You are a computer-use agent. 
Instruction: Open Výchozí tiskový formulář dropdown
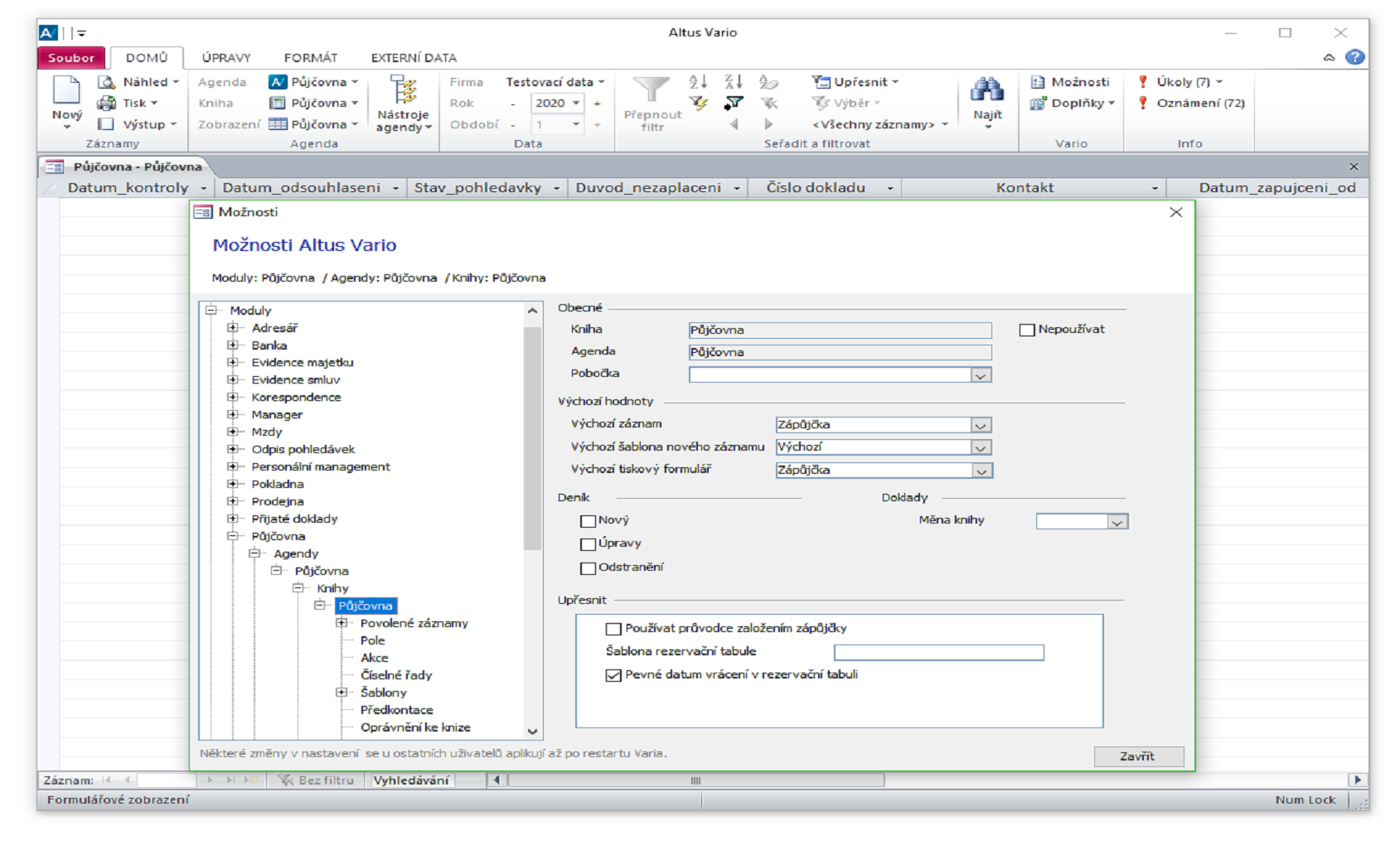coord(981,471)
